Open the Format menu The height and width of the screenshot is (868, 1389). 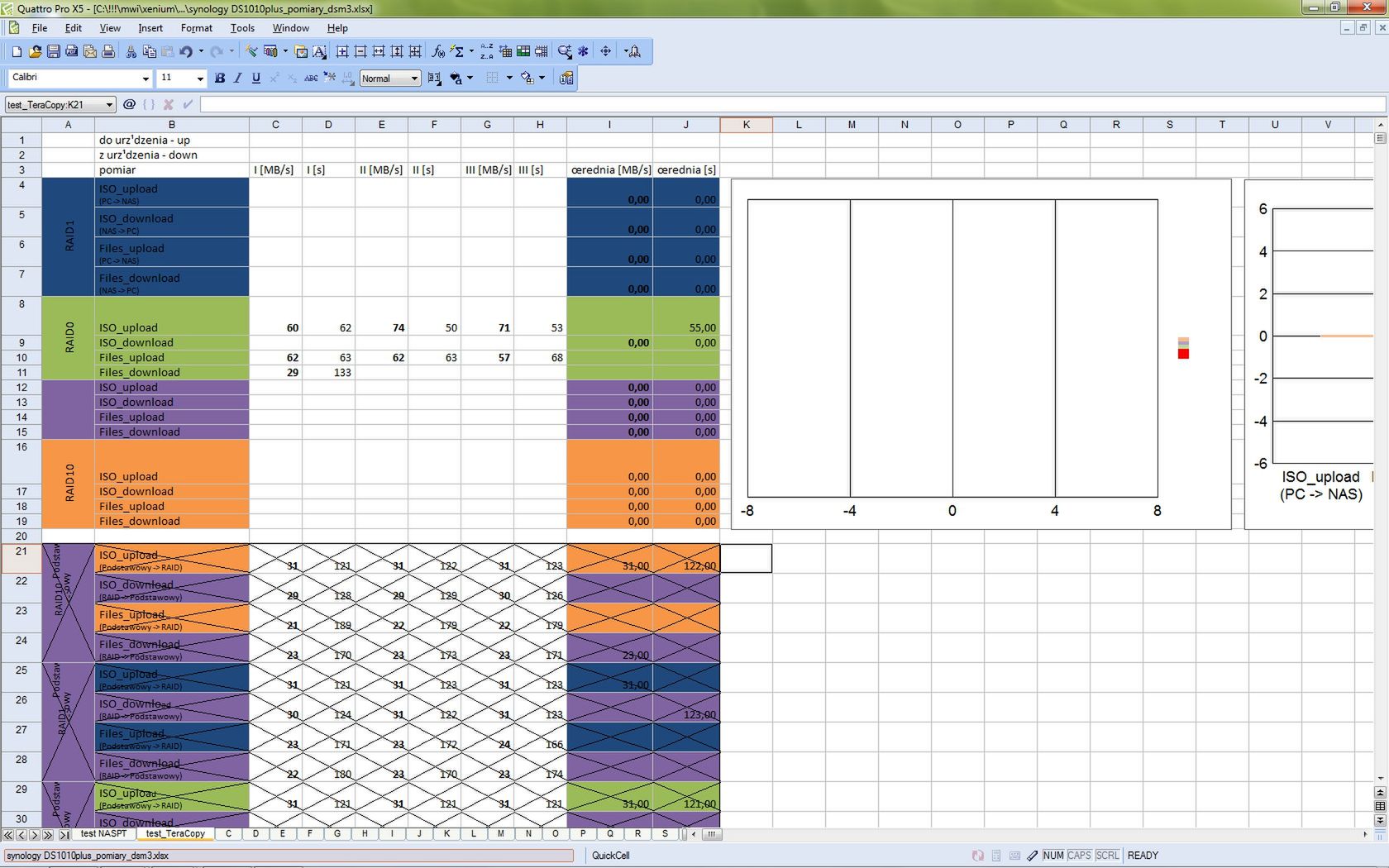197,28
